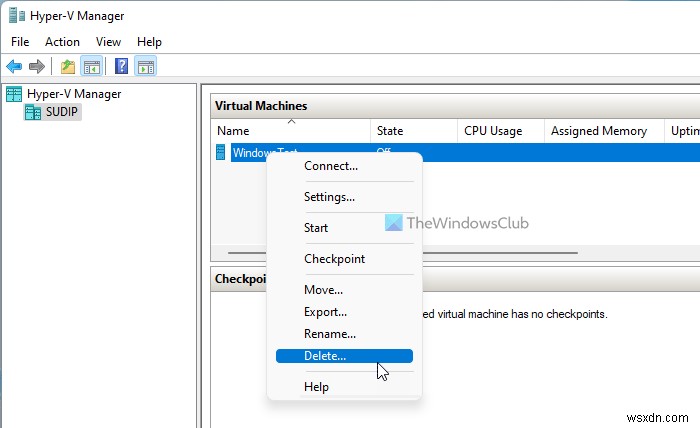Click the Back arrow toolbar icon
Image resolution: width=700 pixels, height=428 pixels.
(x=14, y=67)
